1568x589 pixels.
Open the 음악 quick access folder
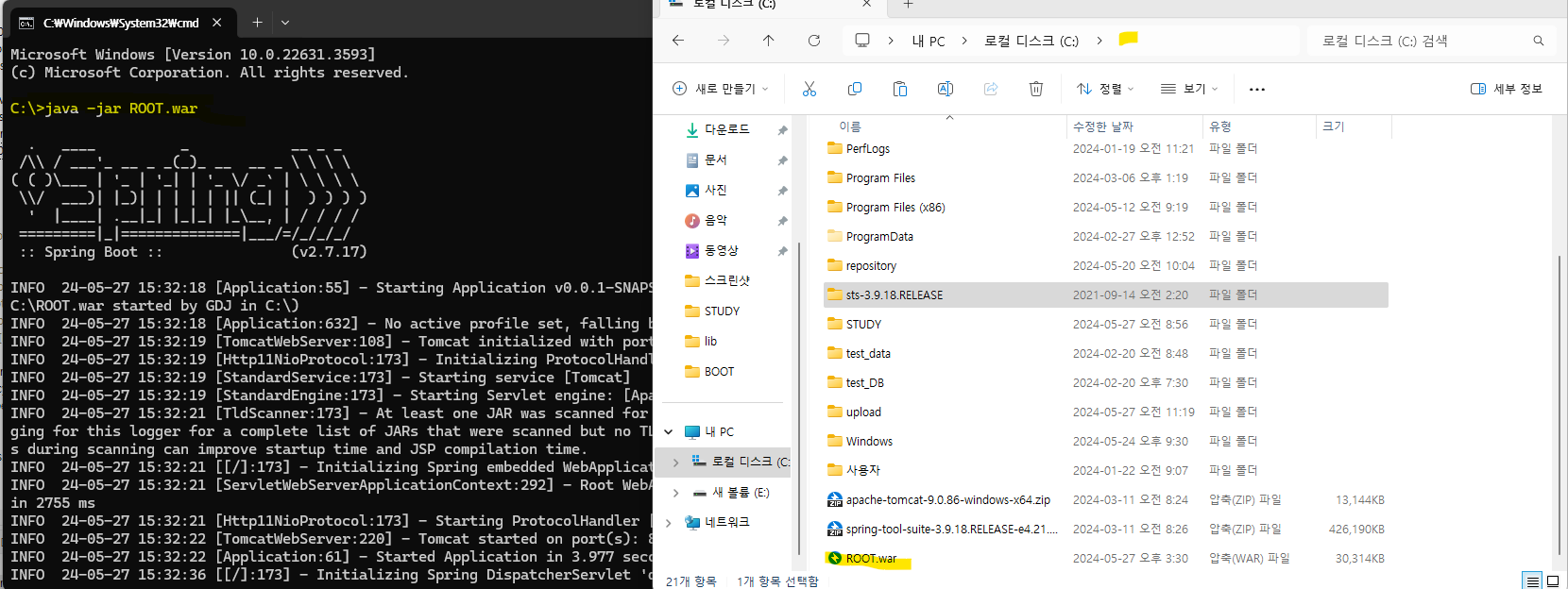pos(715,220)
